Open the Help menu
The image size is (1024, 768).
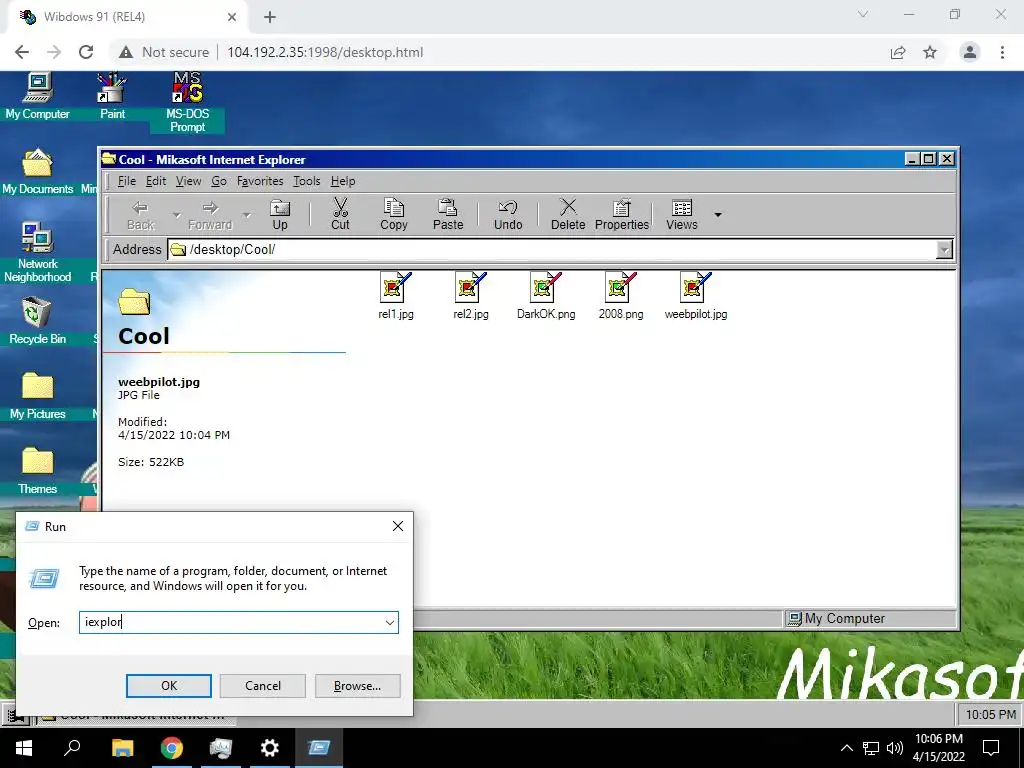343,181
